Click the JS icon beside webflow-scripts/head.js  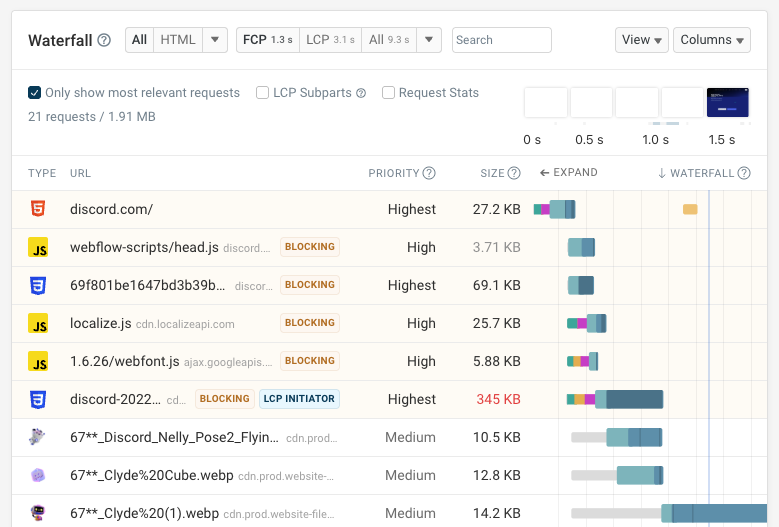(38, 248)
